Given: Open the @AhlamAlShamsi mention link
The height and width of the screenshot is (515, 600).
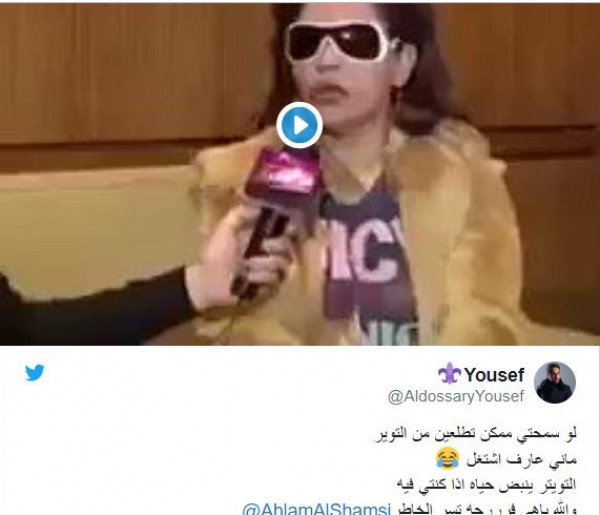Looking at the screenshot, I should tap(316, 509).
